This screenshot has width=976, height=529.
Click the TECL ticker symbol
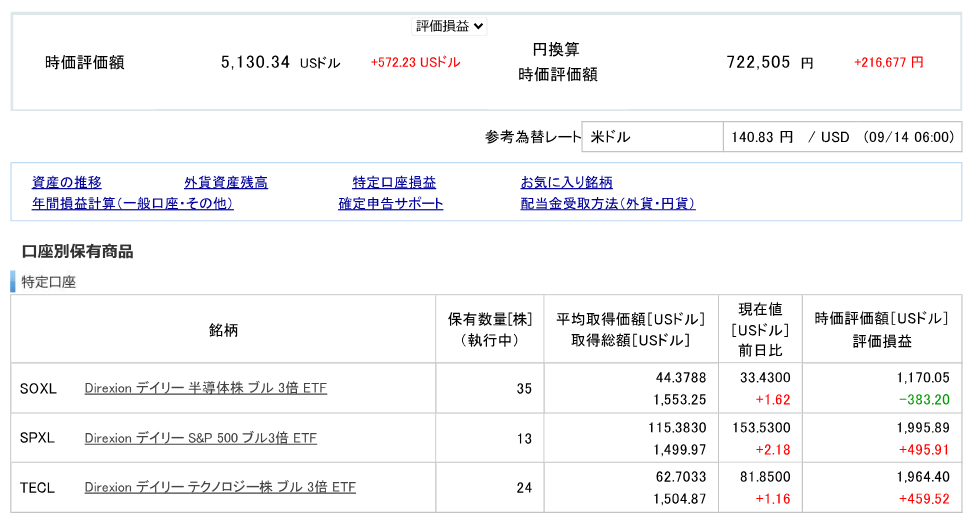point(37,488)
